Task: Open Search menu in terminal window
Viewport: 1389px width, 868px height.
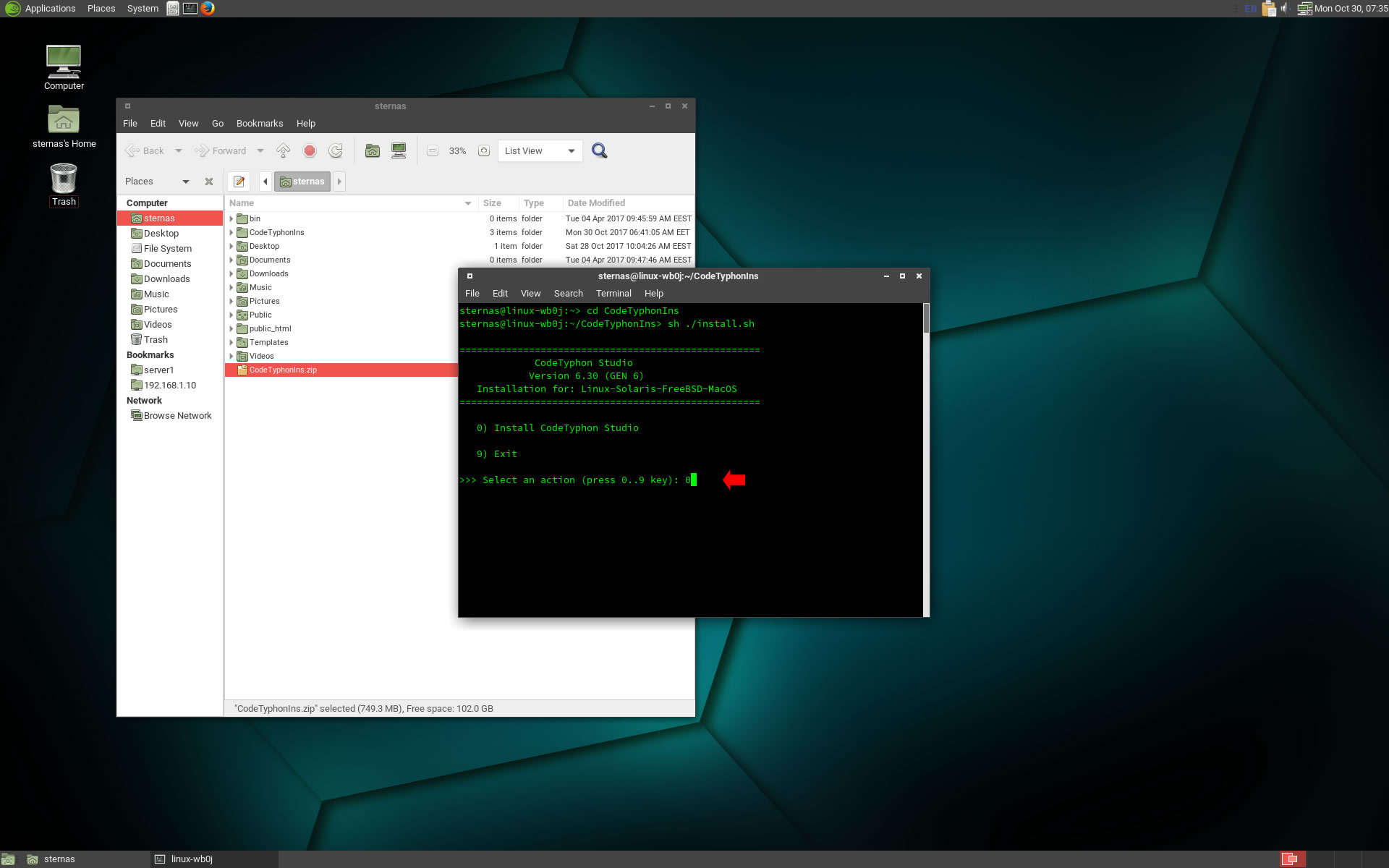Action: (x=569, y=294)
